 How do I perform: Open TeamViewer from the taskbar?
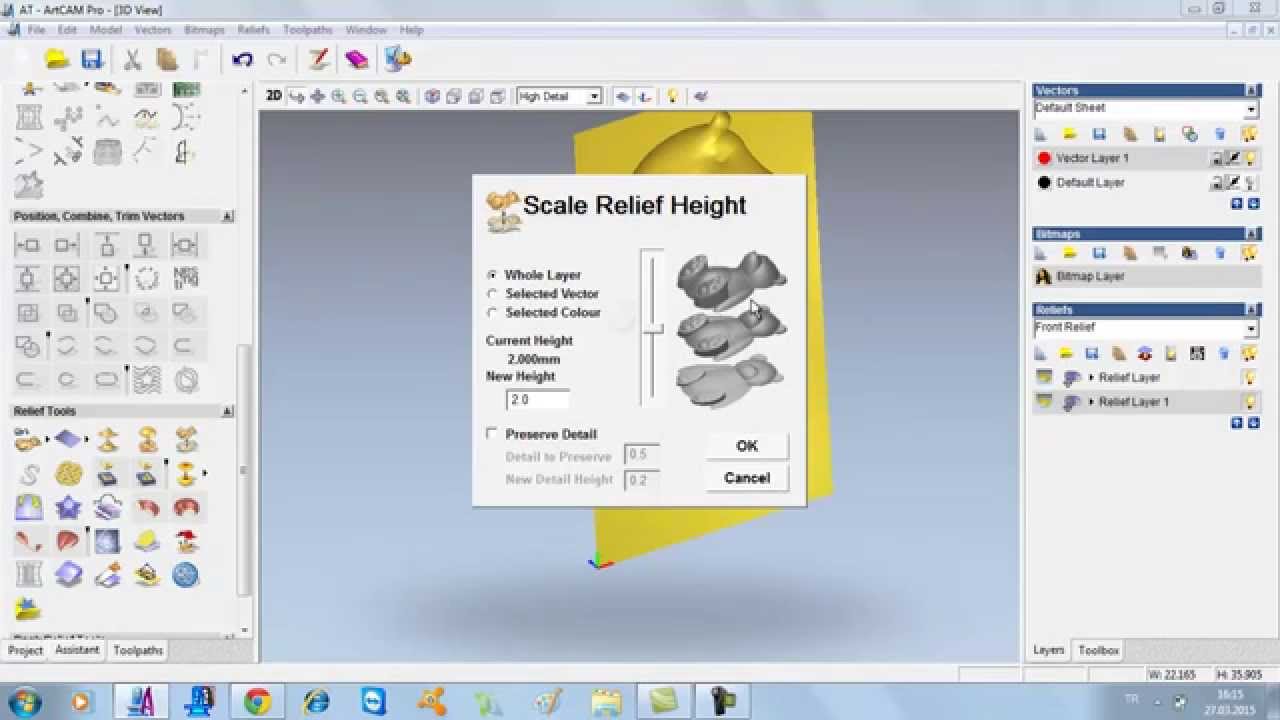pos(374,701)
